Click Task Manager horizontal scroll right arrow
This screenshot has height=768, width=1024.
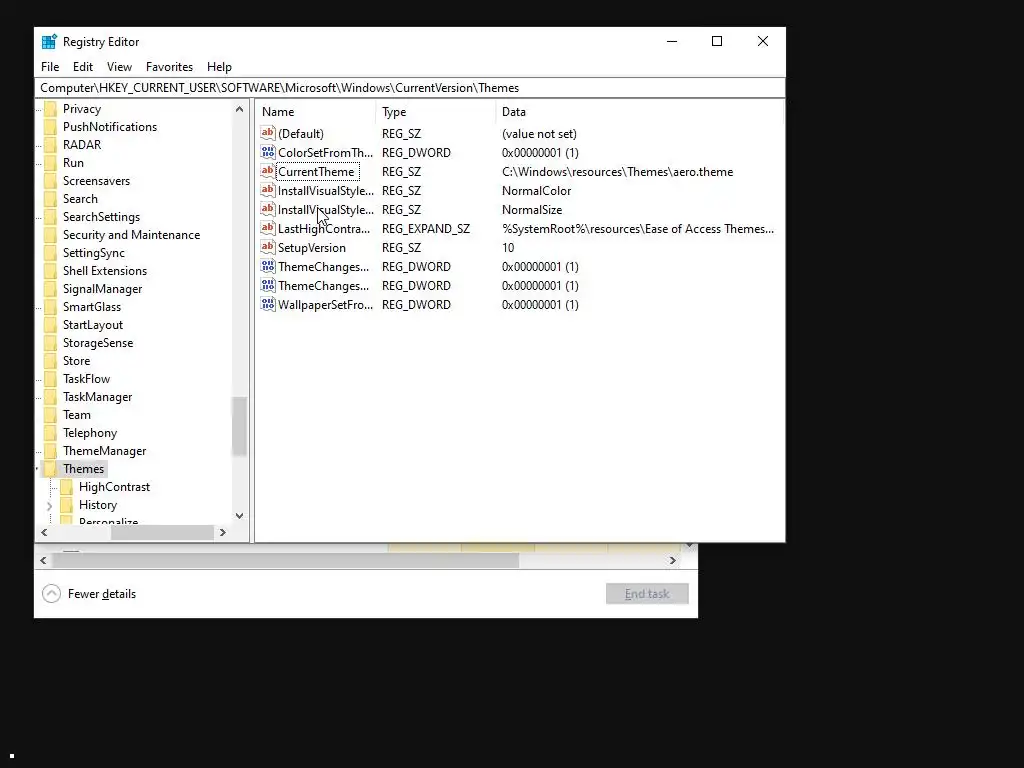coord(673,560)
